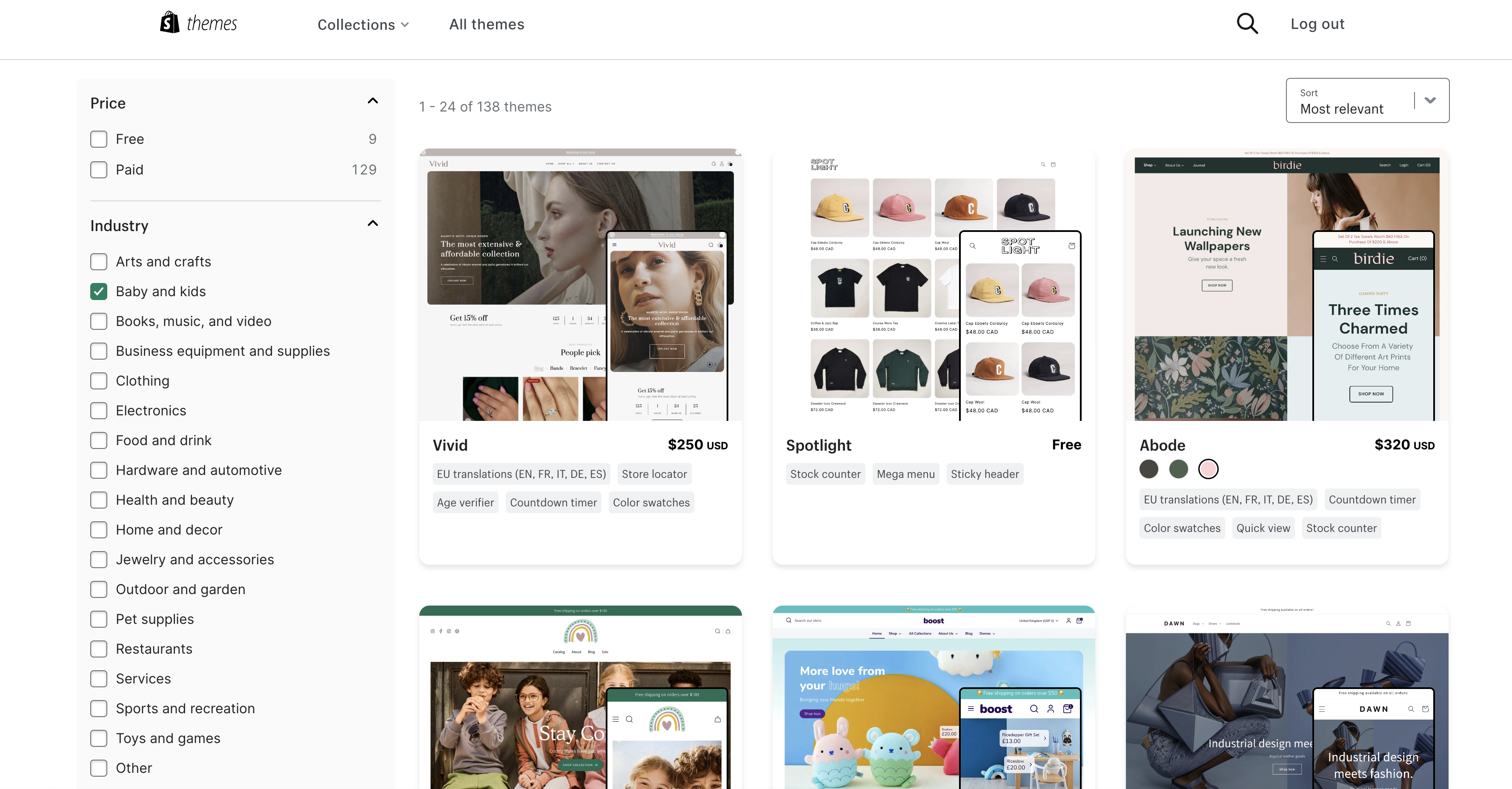
Task: Click the Abode theme title
Action: [x=1162, y=445]
